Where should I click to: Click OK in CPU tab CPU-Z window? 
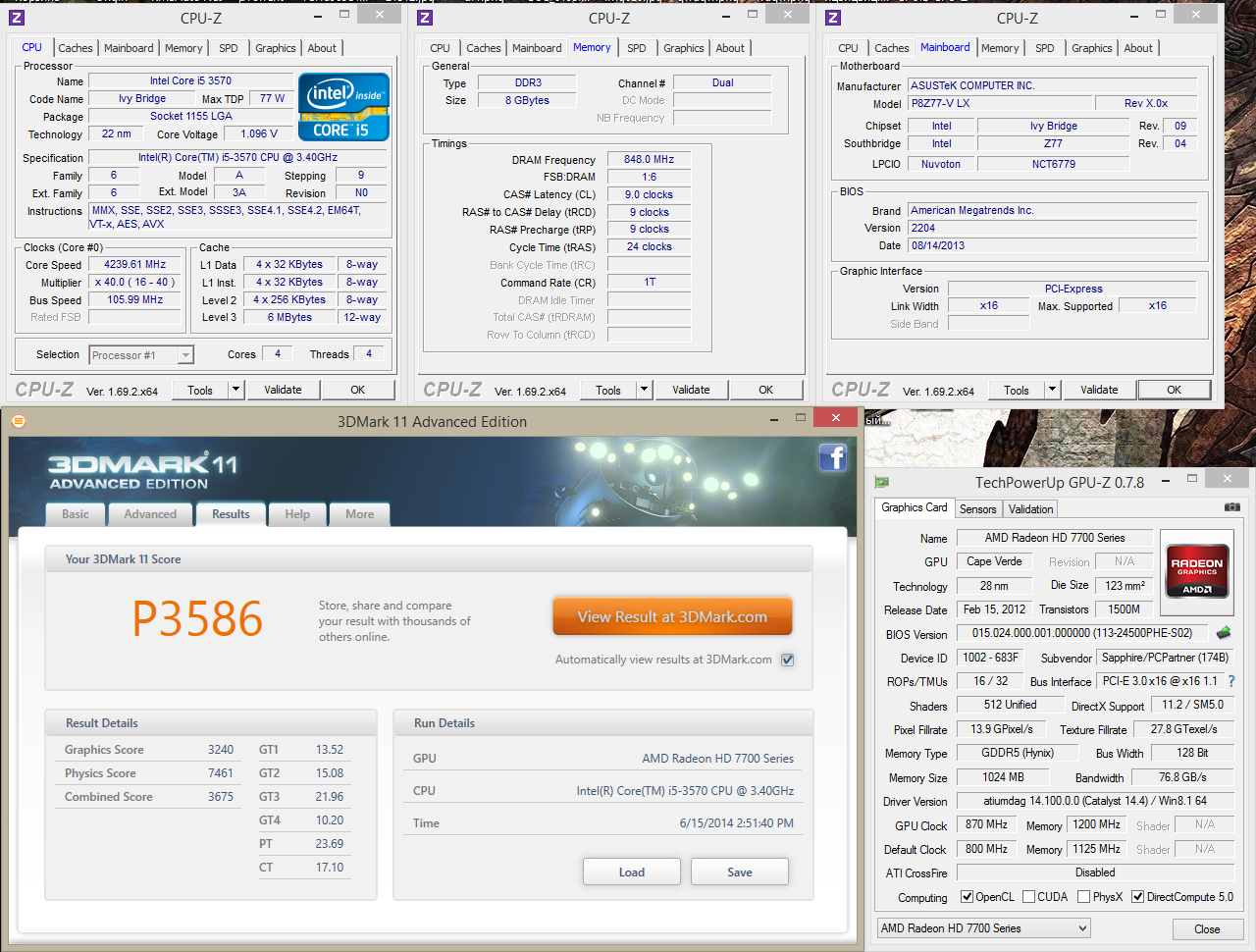point(358,390)
